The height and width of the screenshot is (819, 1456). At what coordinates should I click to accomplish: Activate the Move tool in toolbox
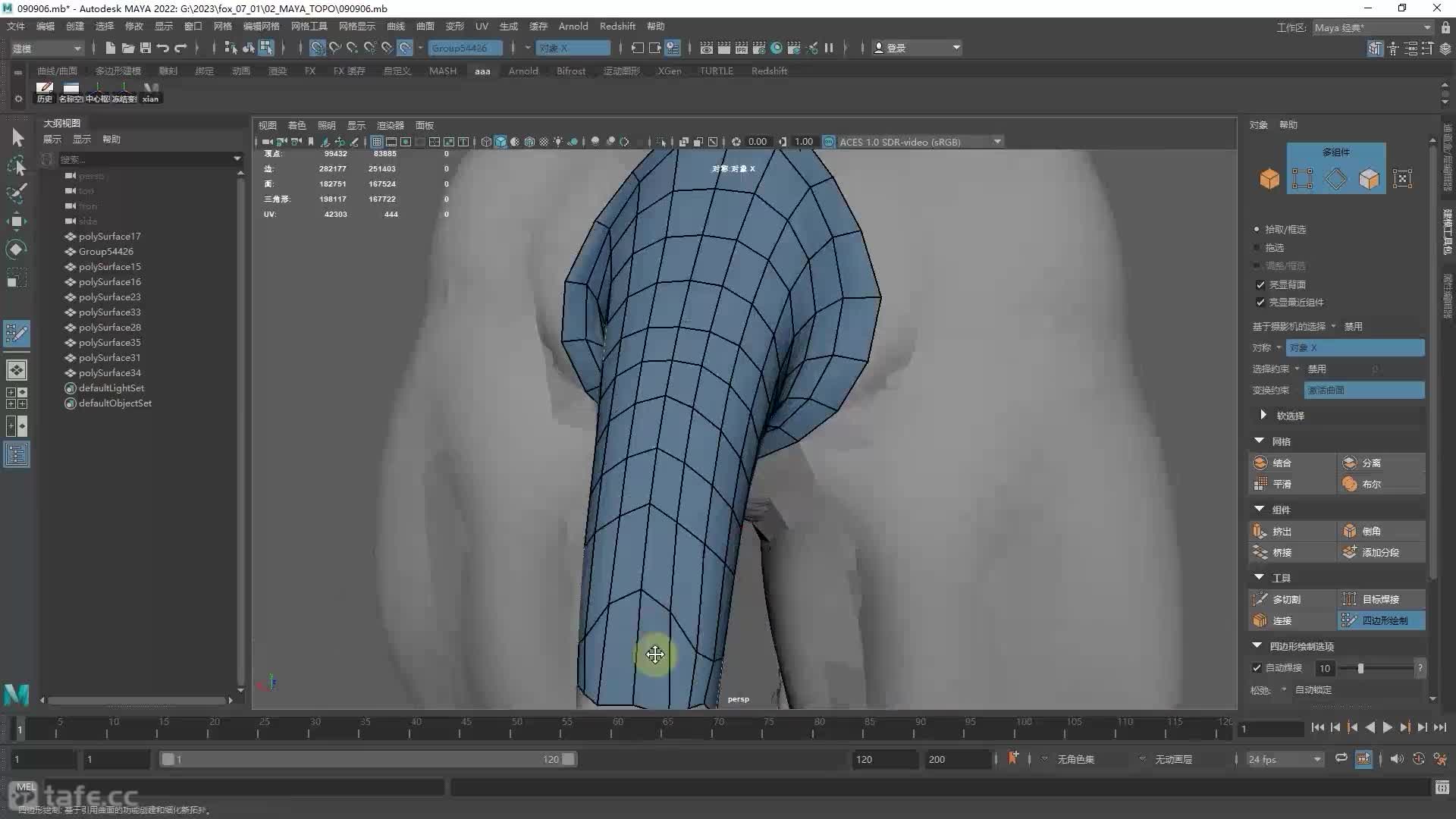pyautogui.click(x=17, y=221)
